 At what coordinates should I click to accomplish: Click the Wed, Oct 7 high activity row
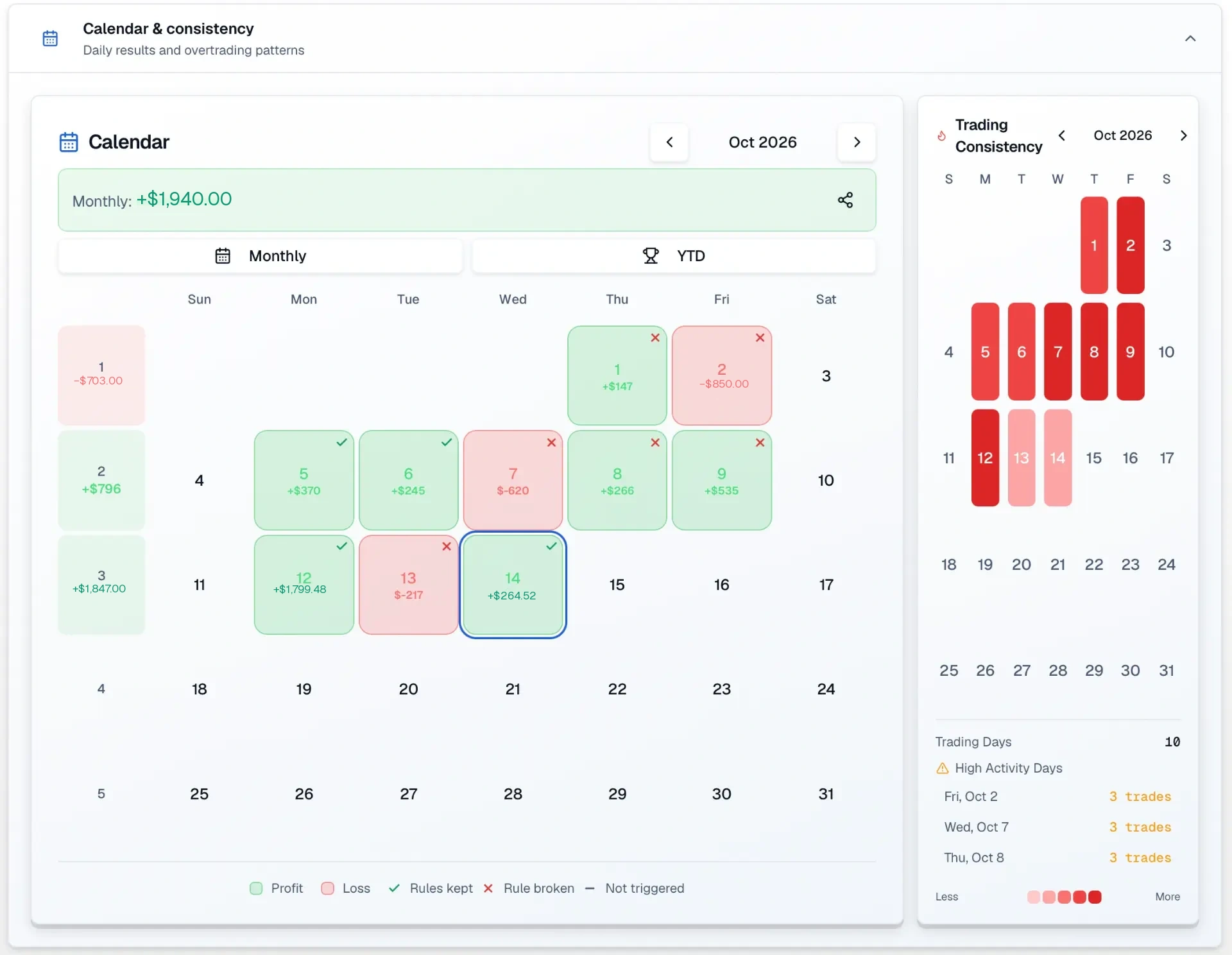coord(1057,827)
